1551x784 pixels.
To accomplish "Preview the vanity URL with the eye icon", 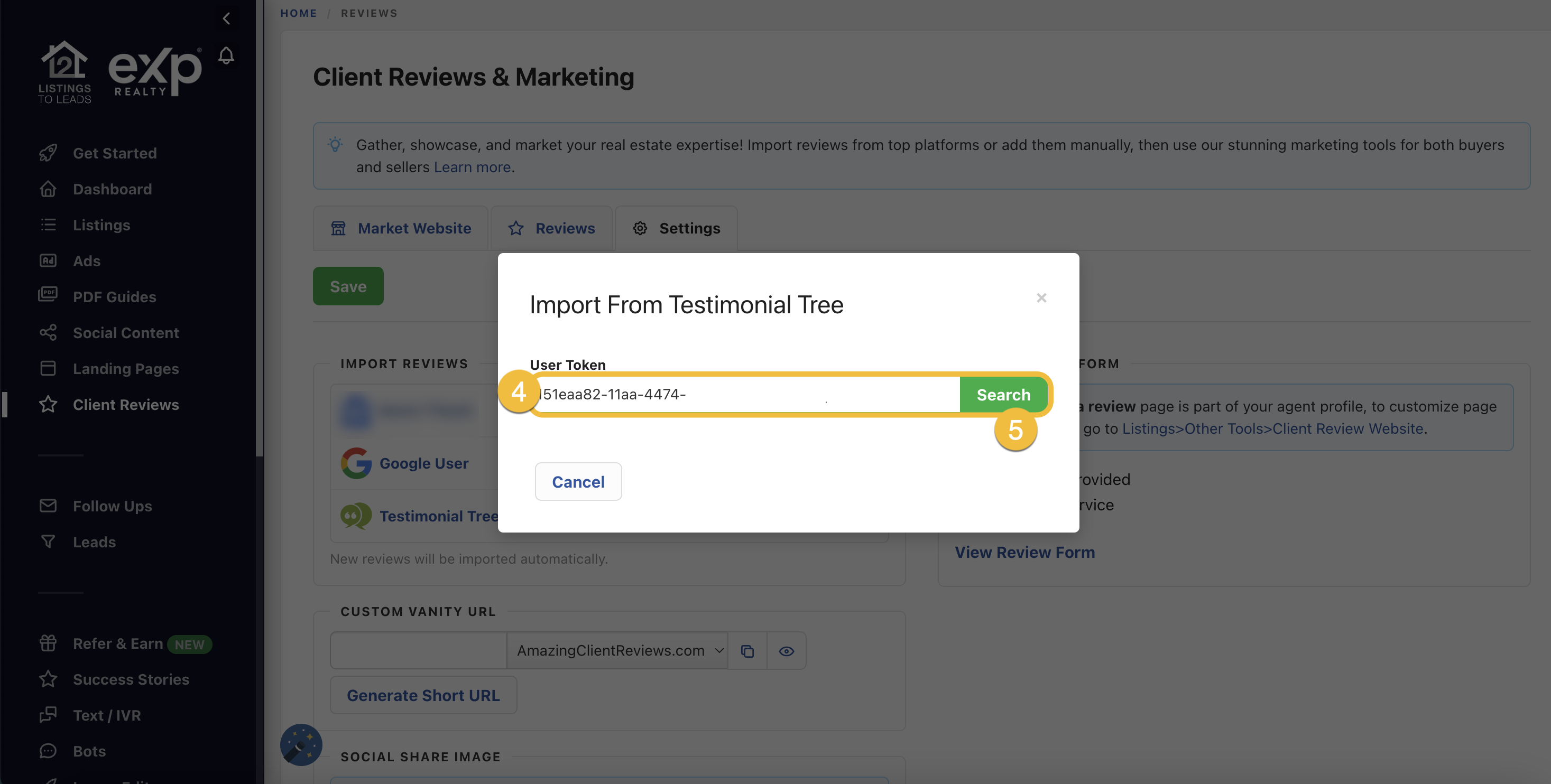I will click(x=787, y=650).
